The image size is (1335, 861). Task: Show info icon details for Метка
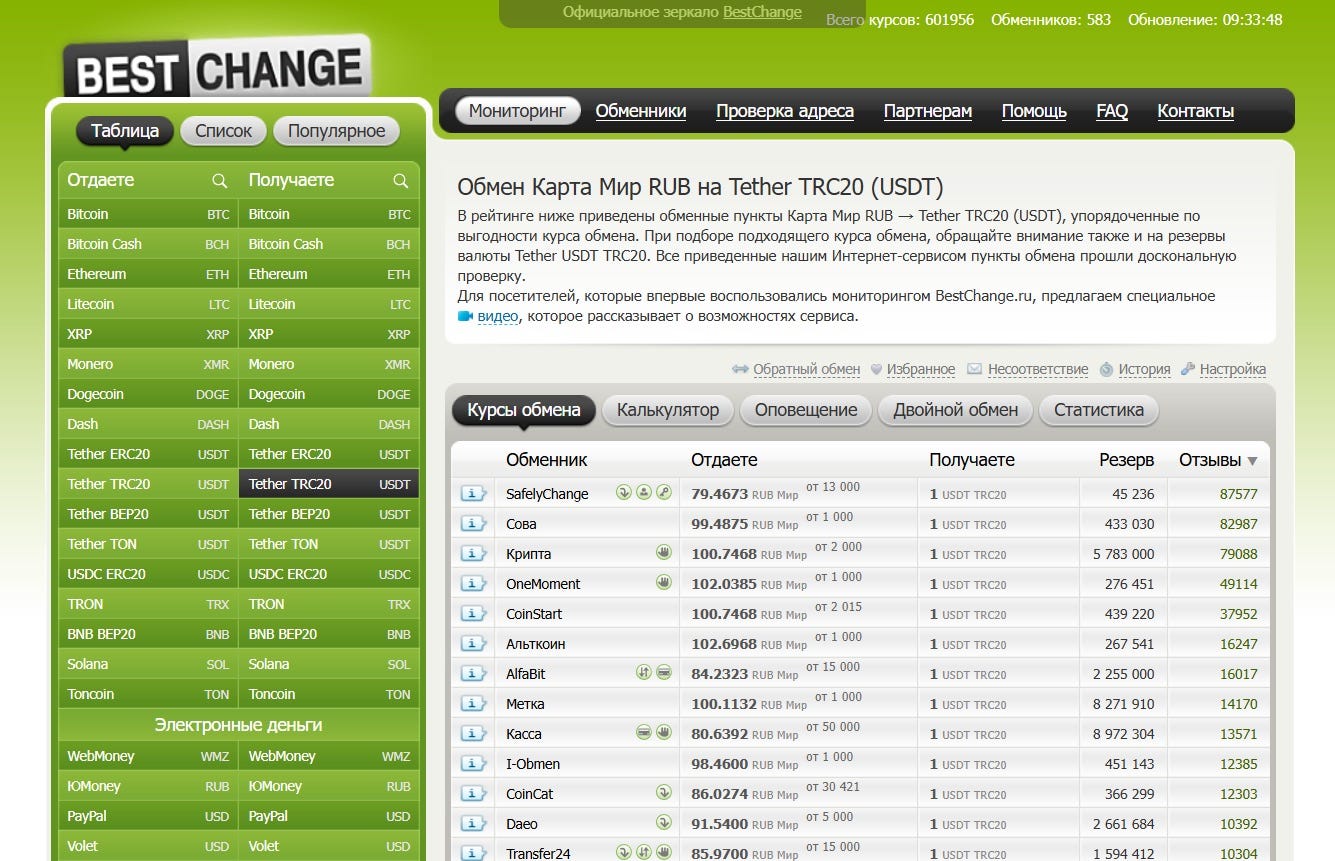point(473,704)
